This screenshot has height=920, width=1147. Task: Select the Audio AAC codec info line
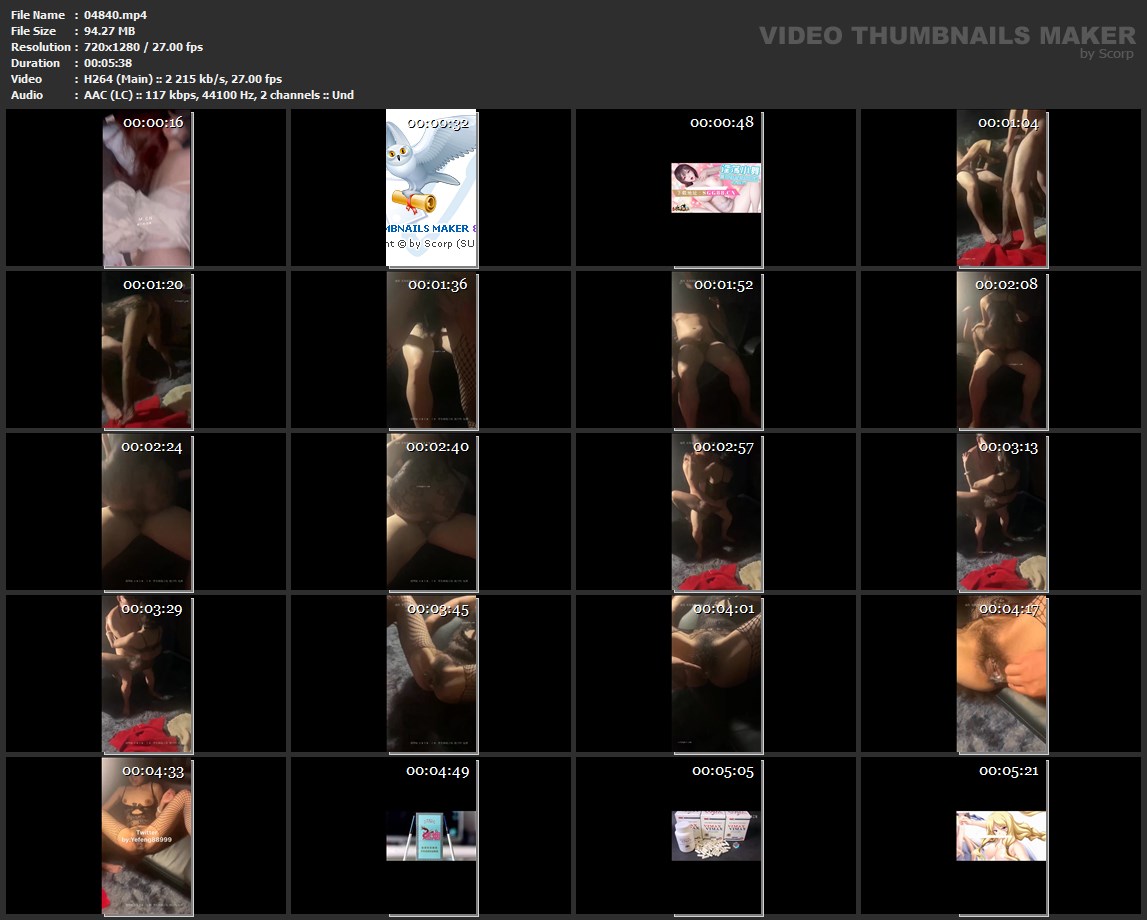pyautogui.click(x=219, y=95)
